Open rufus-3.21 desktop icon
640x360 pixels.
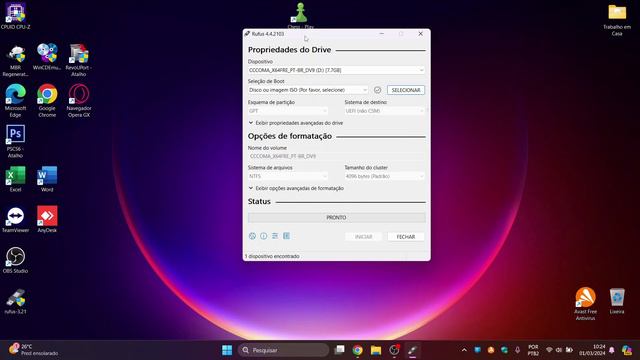pyautogui.click(x=16, y=301)
